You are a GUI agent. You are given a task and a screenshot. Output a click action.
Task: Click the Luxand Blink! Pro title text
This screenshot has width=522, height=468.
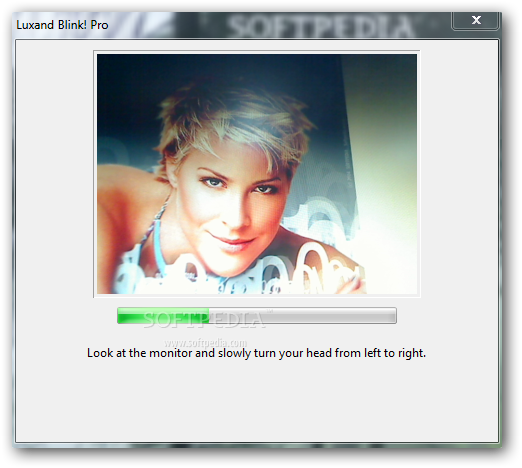coord(62,25)
